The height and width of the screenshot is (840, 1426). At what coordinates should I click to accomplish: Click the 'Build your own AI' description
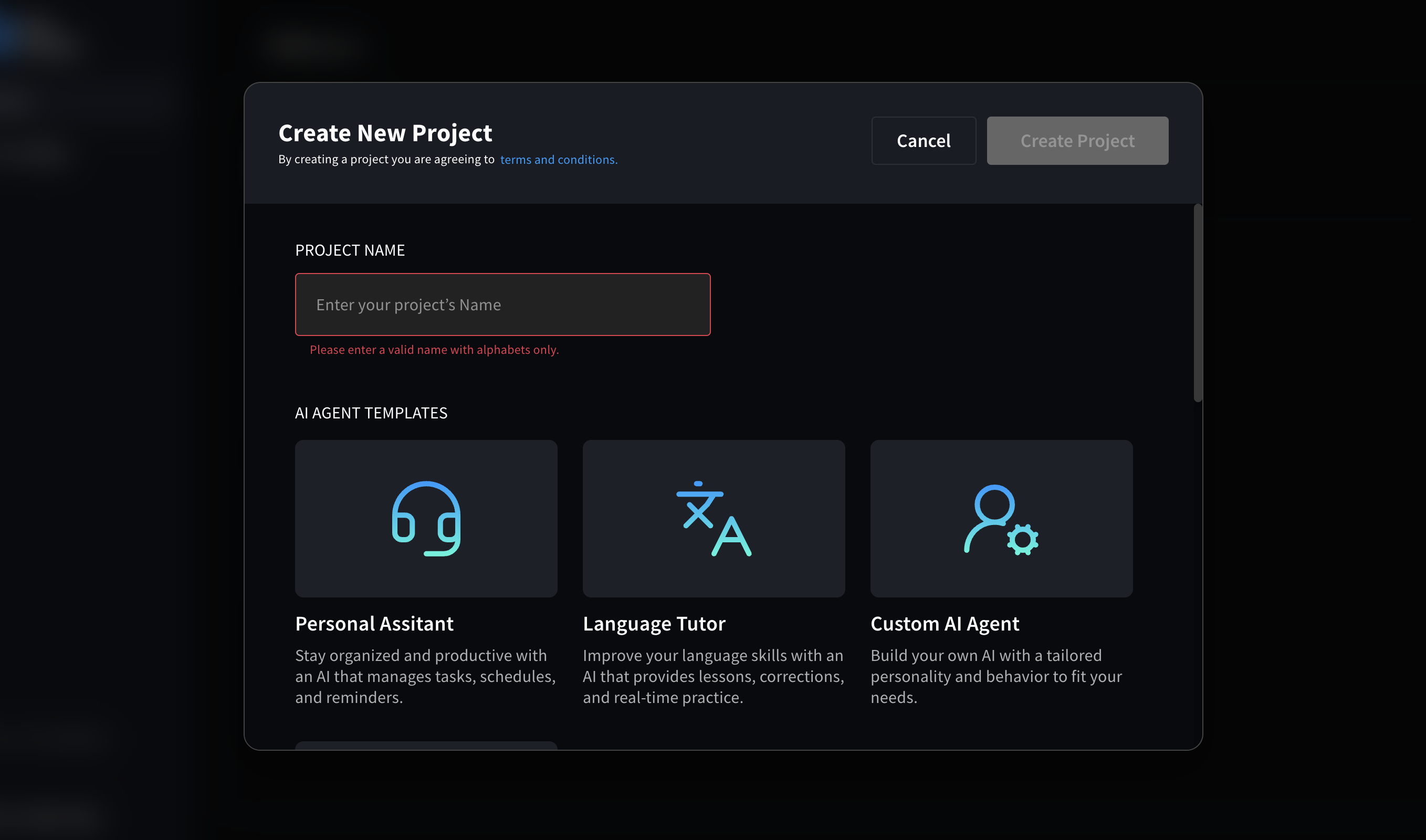click(x=997, y=676)
